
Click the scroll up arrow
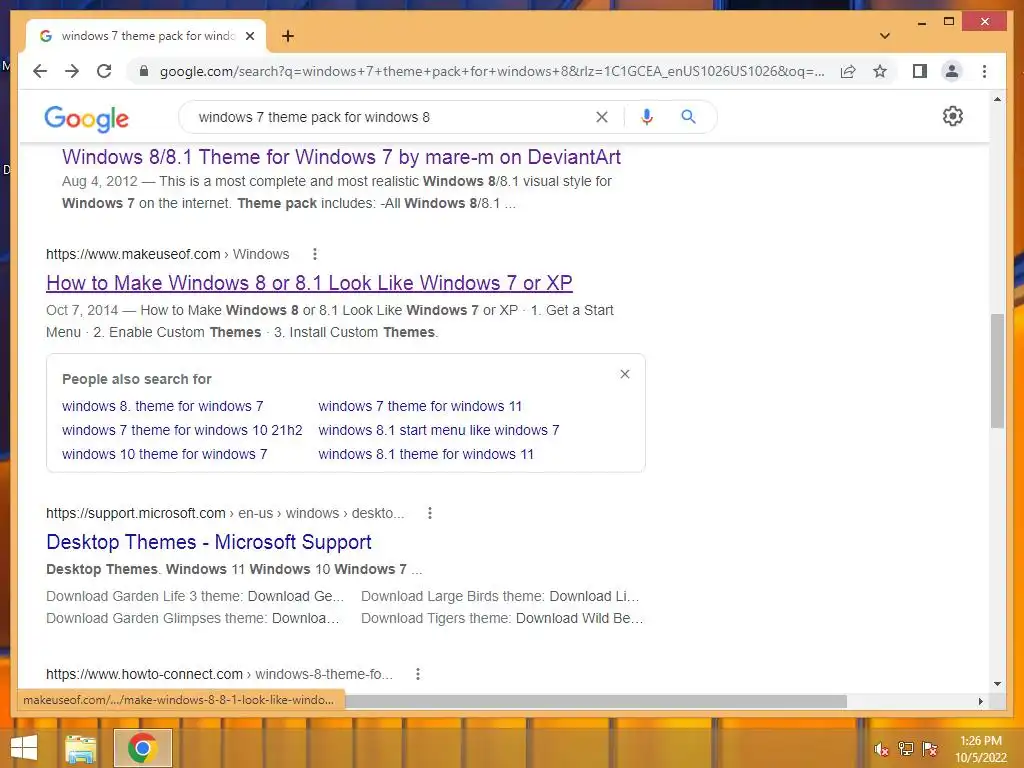[997, 99]
